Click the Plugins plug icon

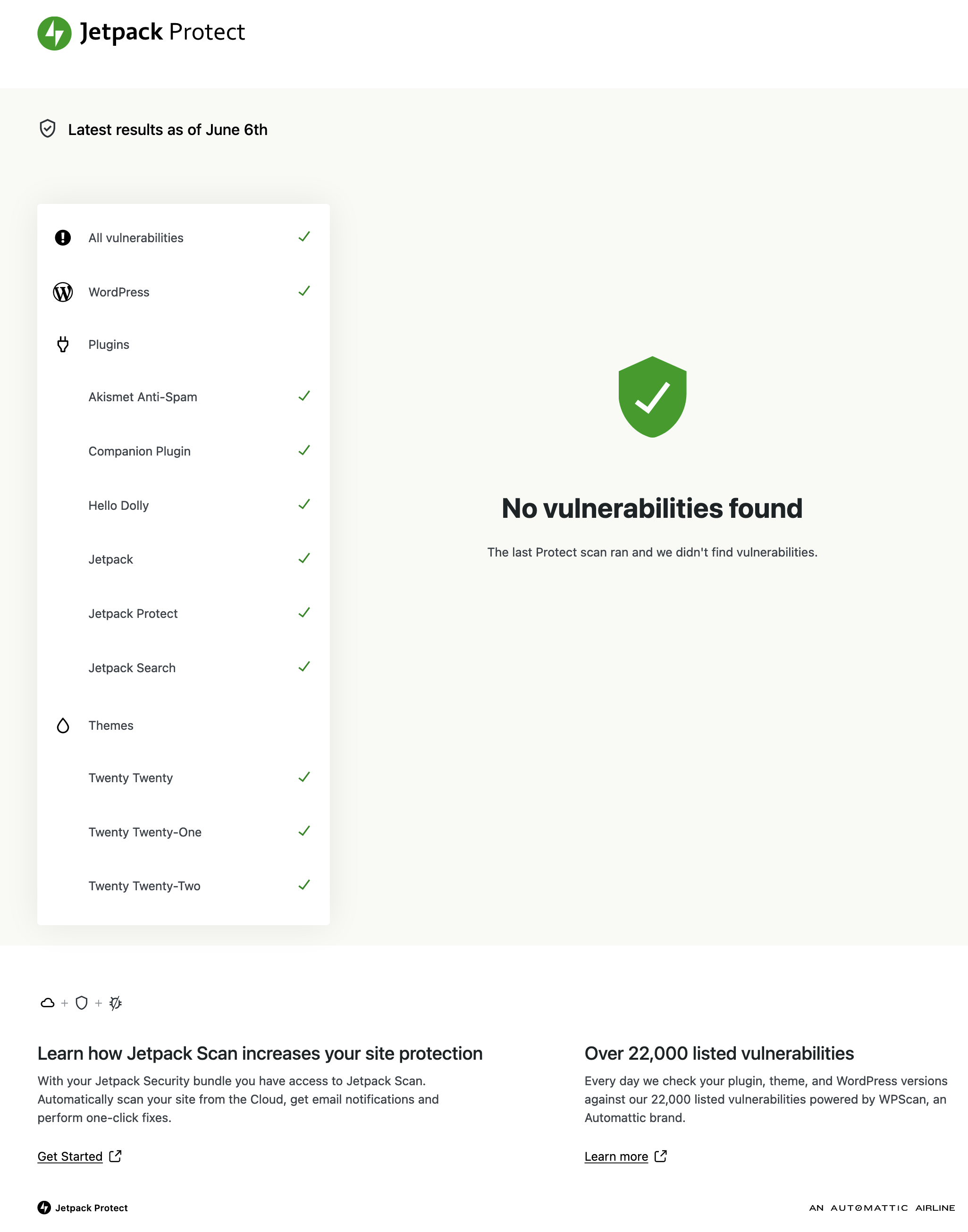tap(63, 344)
